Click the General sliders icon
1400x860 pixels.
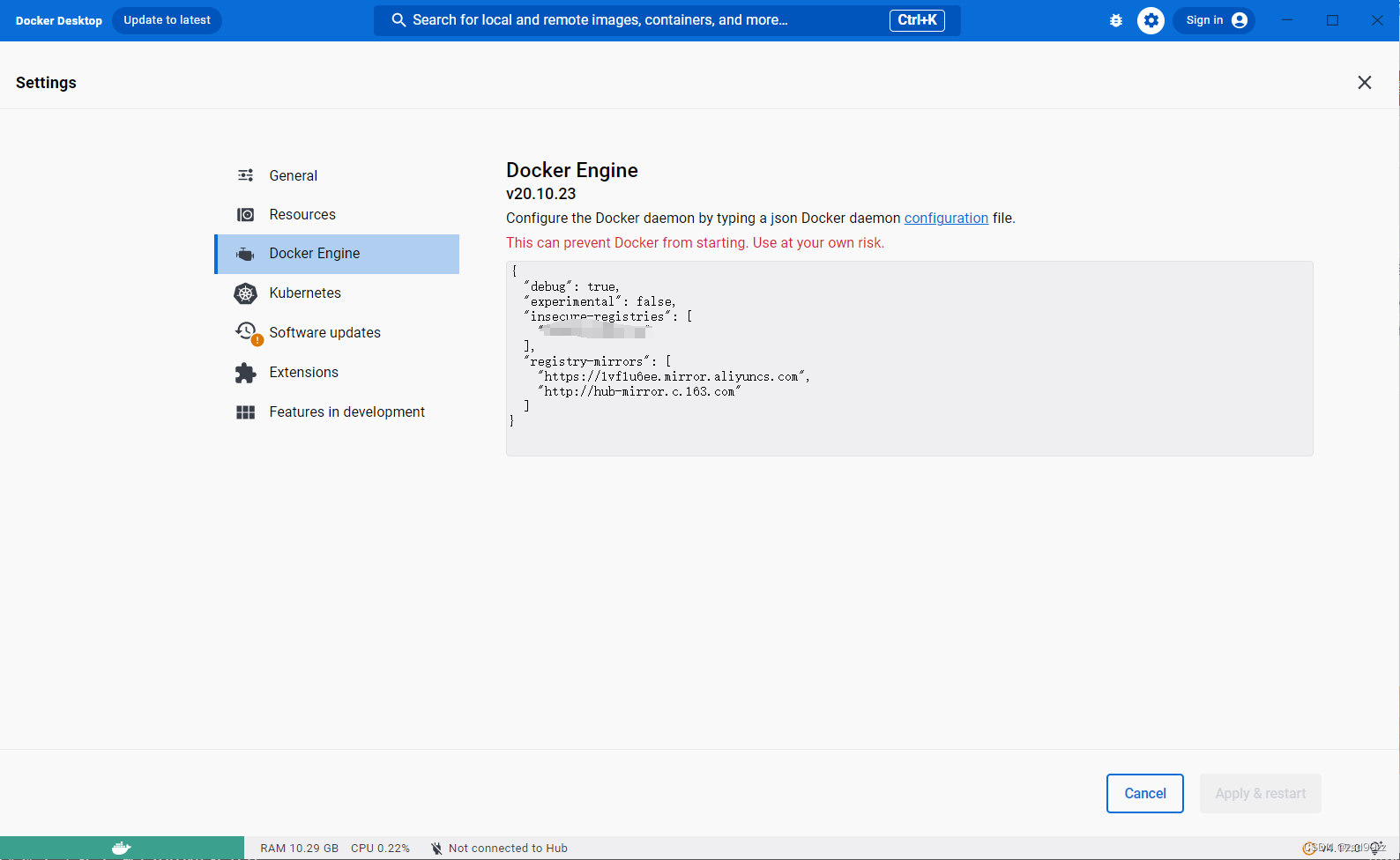point(246,175)
